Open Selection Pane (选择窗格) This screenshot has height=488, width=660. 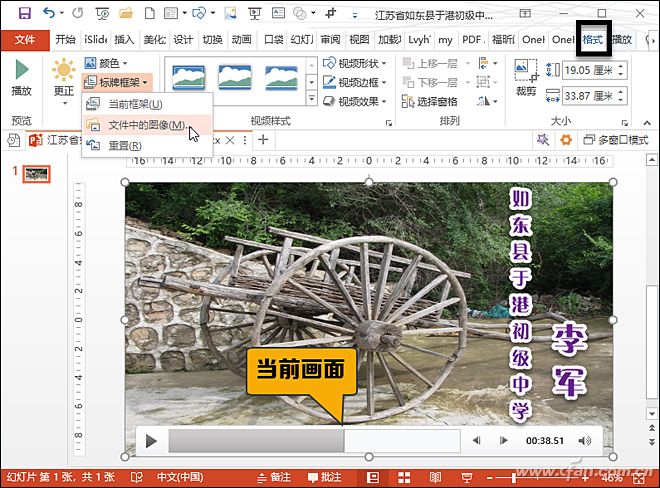point(430,101)
